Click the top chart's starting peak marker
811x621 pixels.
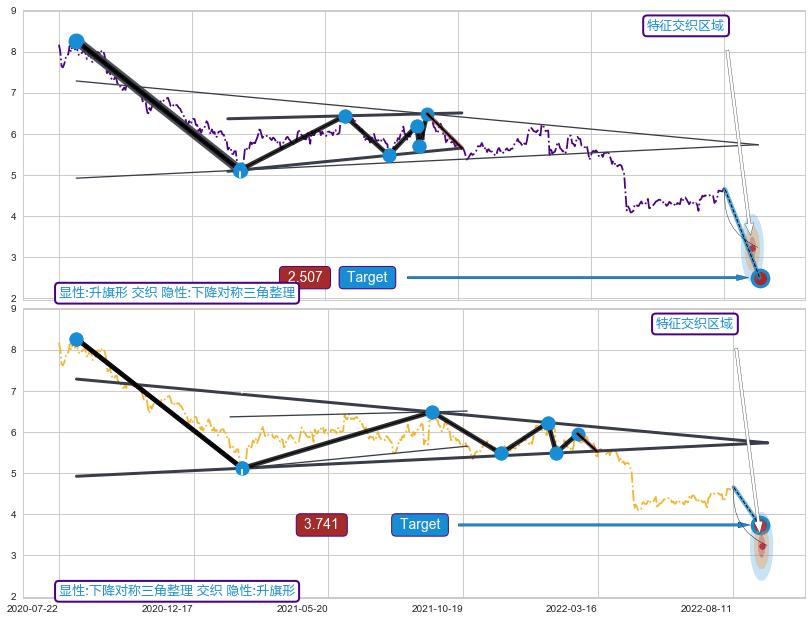coord(76,42)
